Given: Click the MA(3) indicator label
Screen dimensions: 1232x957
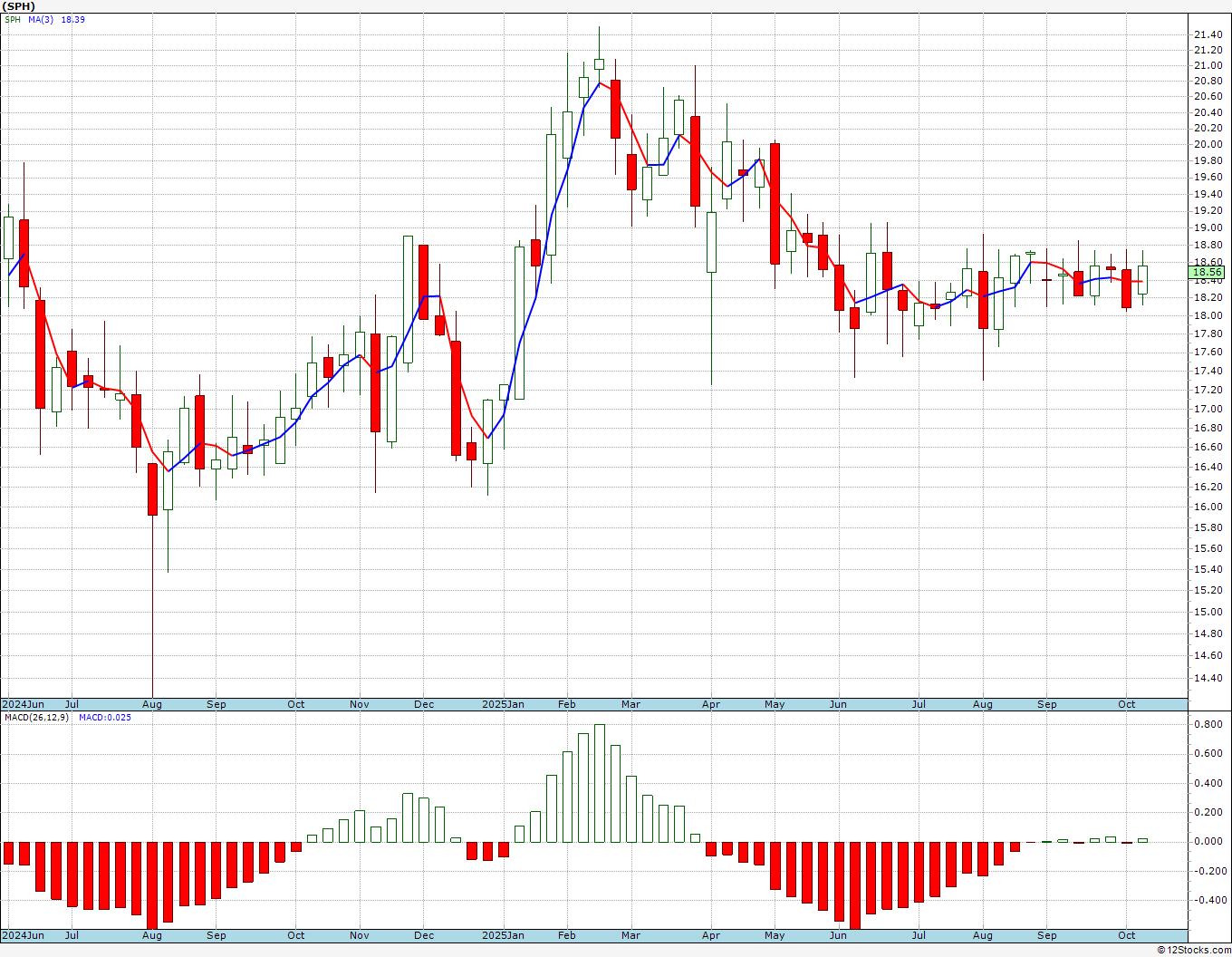Looking at the screenshot, I should (42, 19).
